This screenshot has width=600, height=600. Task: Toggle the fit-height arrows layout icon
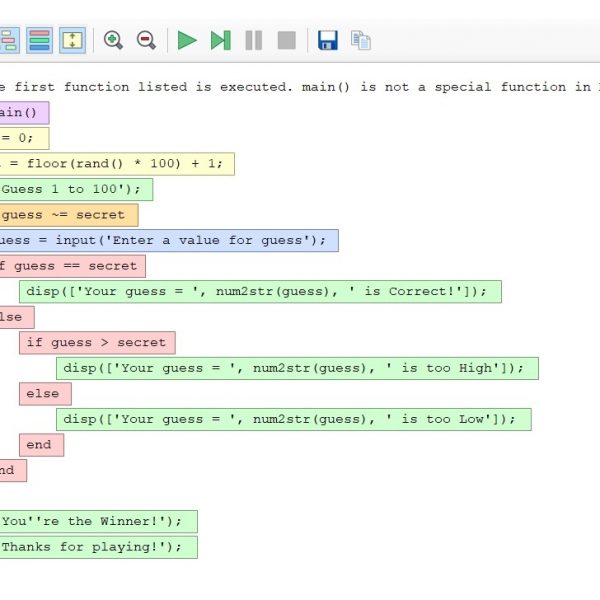coord(72,40)
